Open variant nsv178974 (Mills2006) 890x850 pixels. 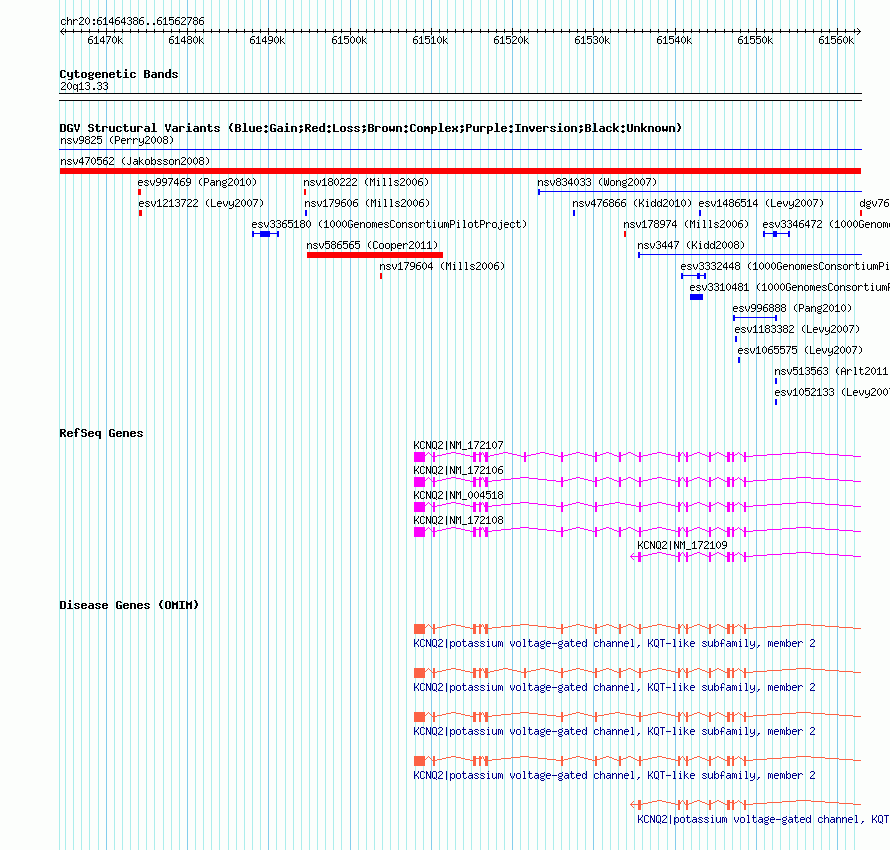click(686, 224)
